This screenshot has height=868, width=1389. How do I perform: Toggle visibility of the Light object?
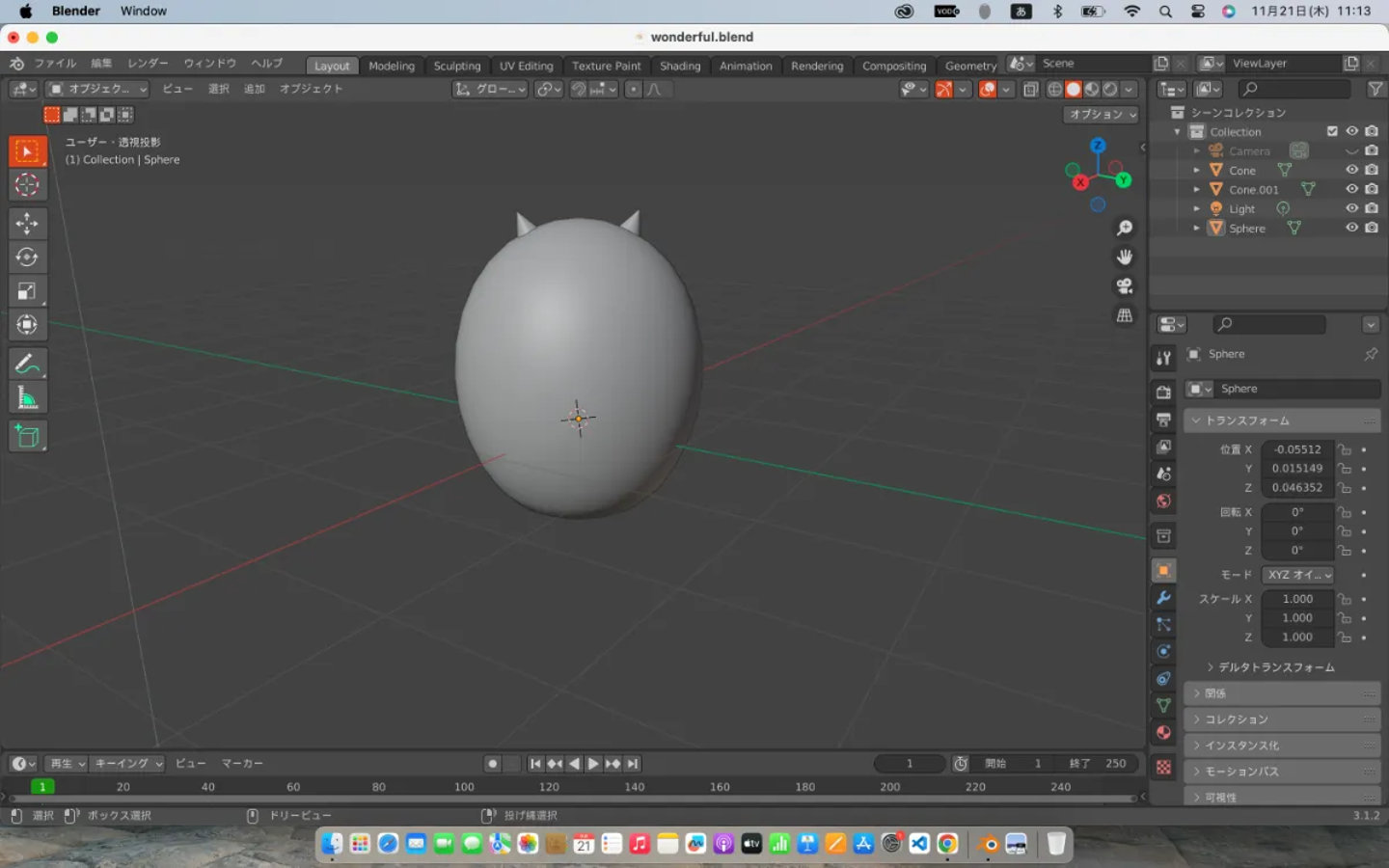point(1351,208)
